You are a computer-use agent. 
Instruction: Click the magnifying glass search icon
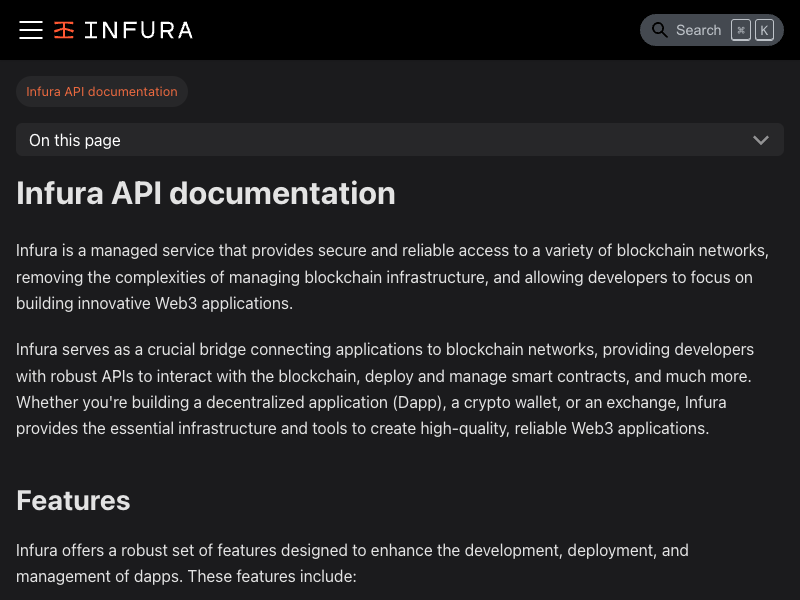click(659, 30)
